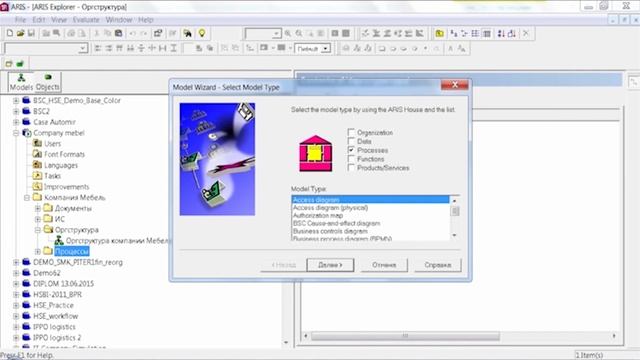Screen dimensions: 640x360
Task: Open the zoom level combo box
Action: tap(276, 33)
